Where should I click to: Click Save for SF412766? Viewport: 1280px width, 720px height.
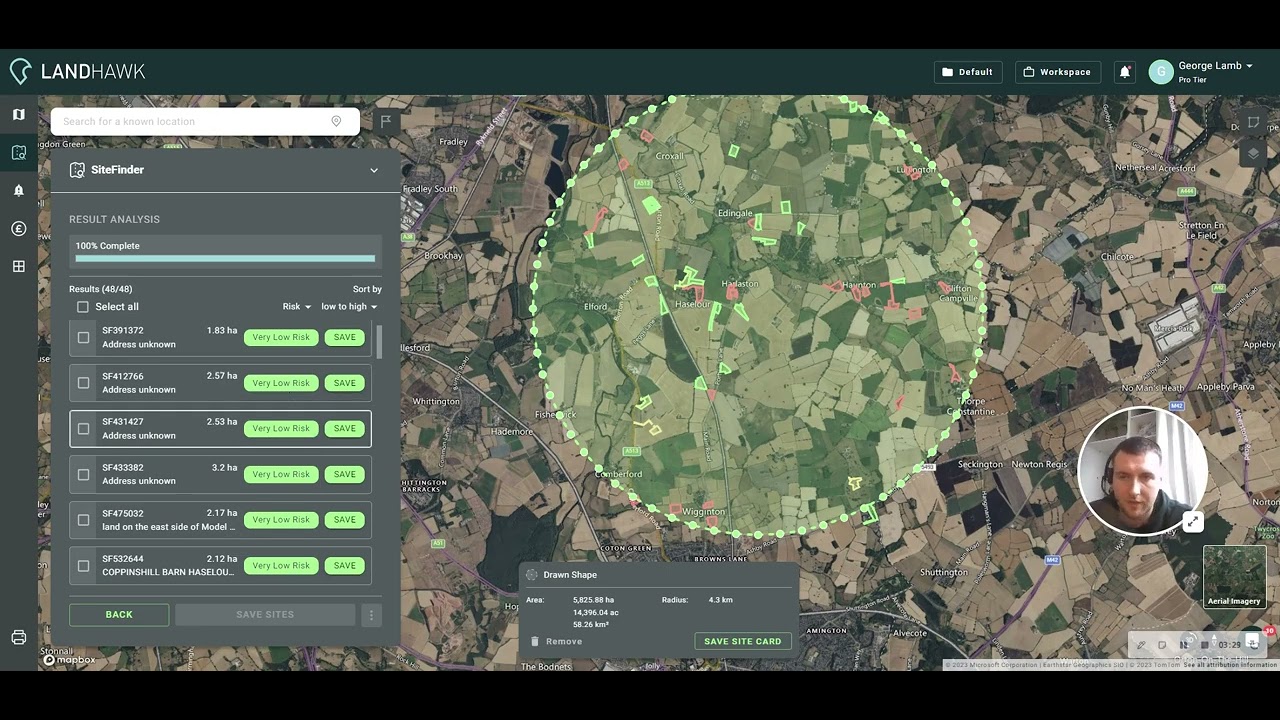[x=345, y=383]
